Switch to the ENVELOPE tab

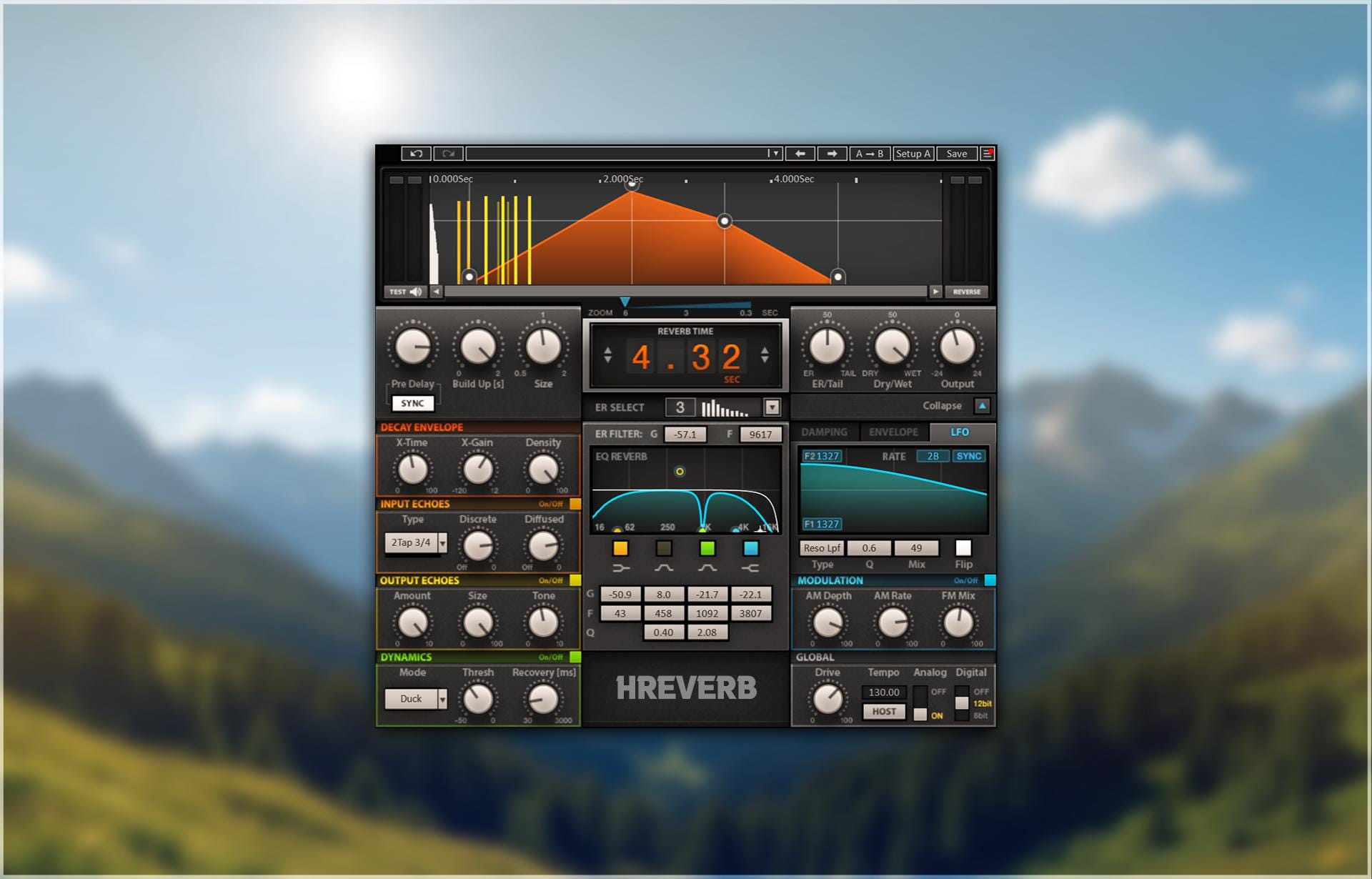893,432
